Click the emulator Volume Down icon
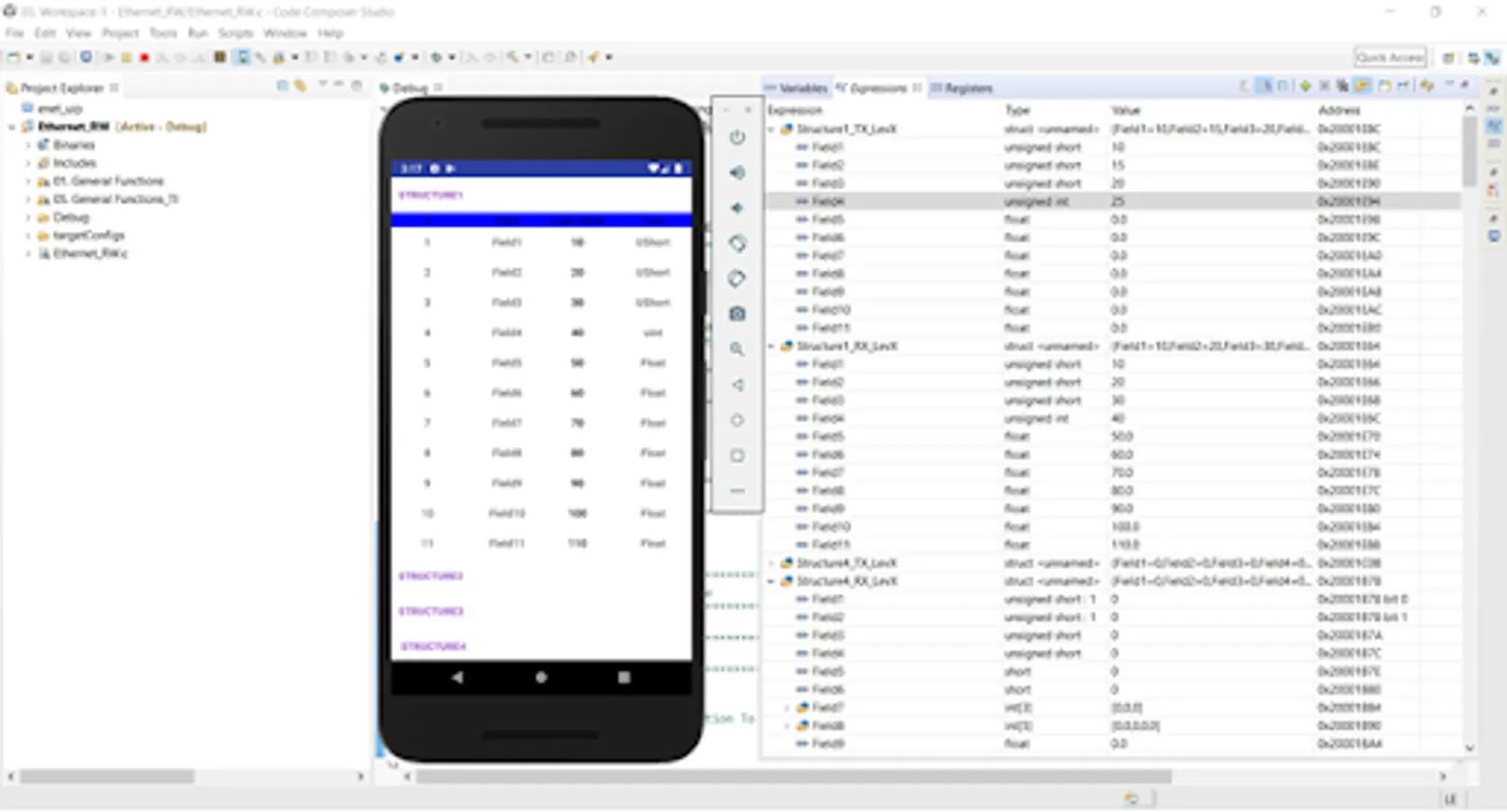 [x=737, y=208]
